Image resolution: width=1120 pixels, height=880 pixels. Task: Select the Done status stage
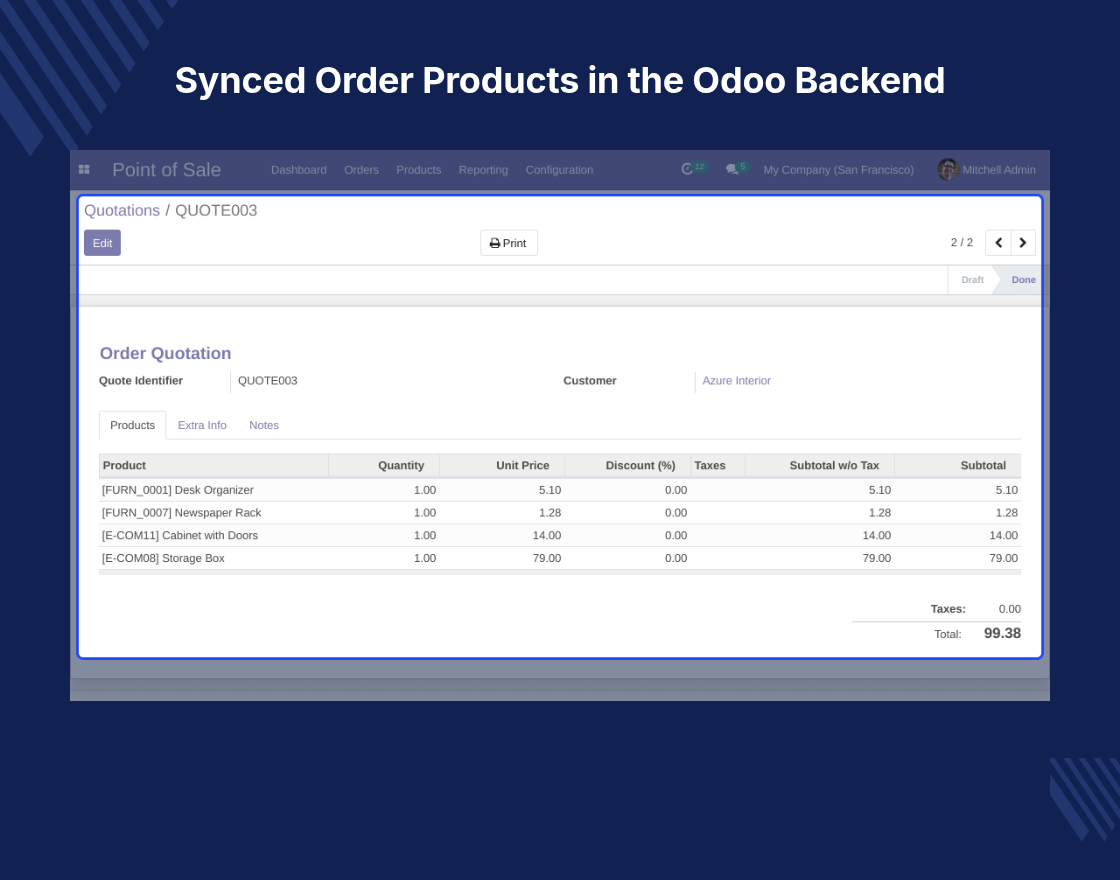click(x=1023, y=280)
